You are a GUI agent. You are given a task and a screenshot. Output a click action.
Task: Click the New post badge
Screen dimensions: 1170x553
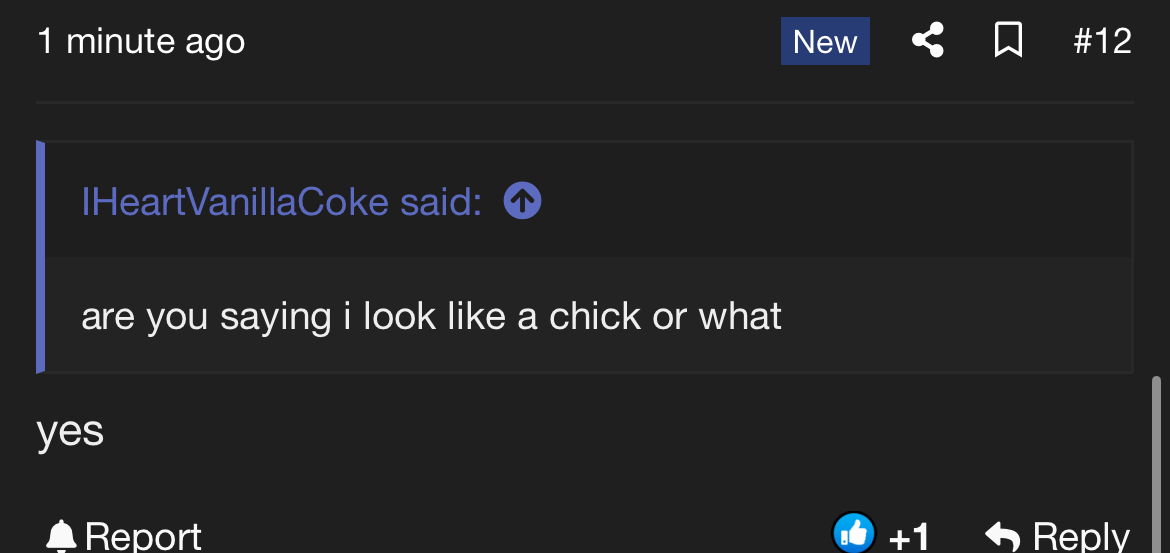pyautogui.click(x=825, y=41)
